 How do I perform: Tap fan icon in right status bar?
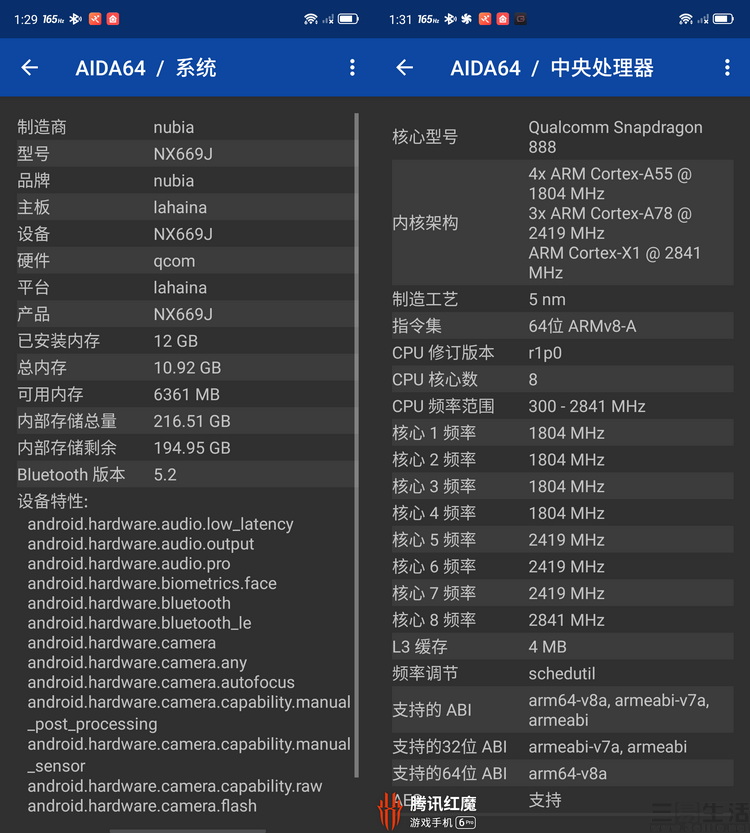[x=466, y=19]
